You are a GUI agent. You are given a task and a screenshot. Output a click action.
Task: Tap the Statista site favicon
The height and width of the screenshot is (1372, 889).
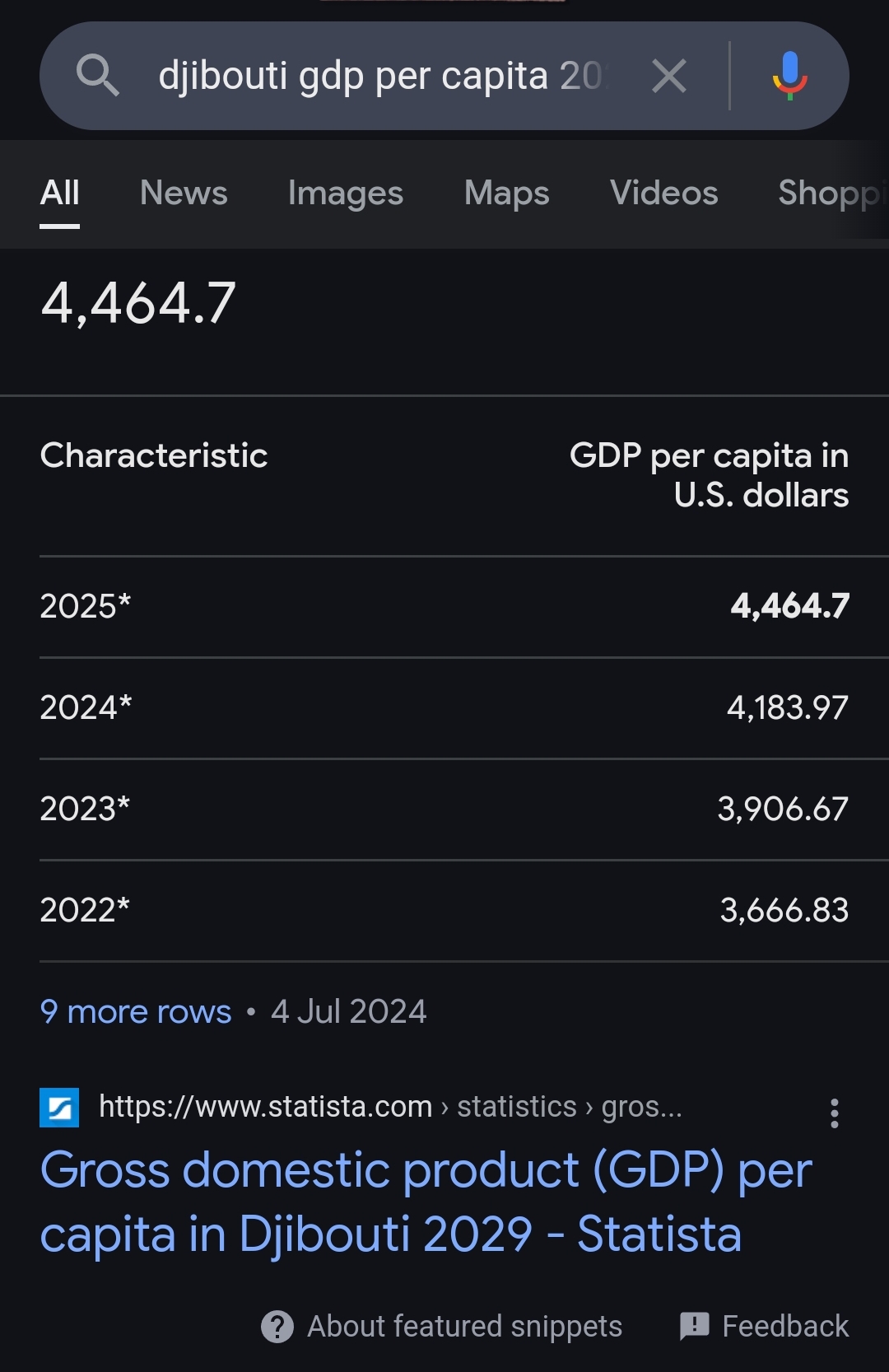(x=59, y=1108)
